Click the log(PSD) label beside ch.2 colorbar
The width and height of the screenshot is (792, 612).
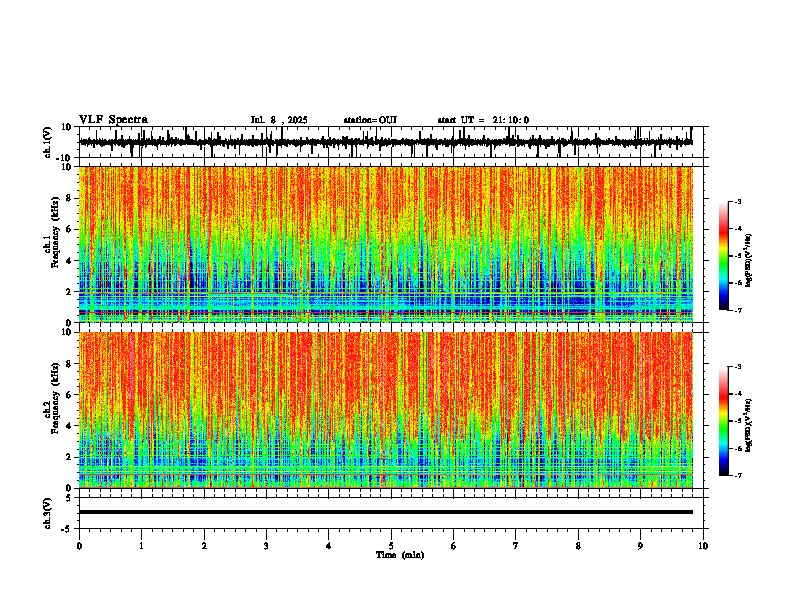pyautogui.click(x=748, y=424)
